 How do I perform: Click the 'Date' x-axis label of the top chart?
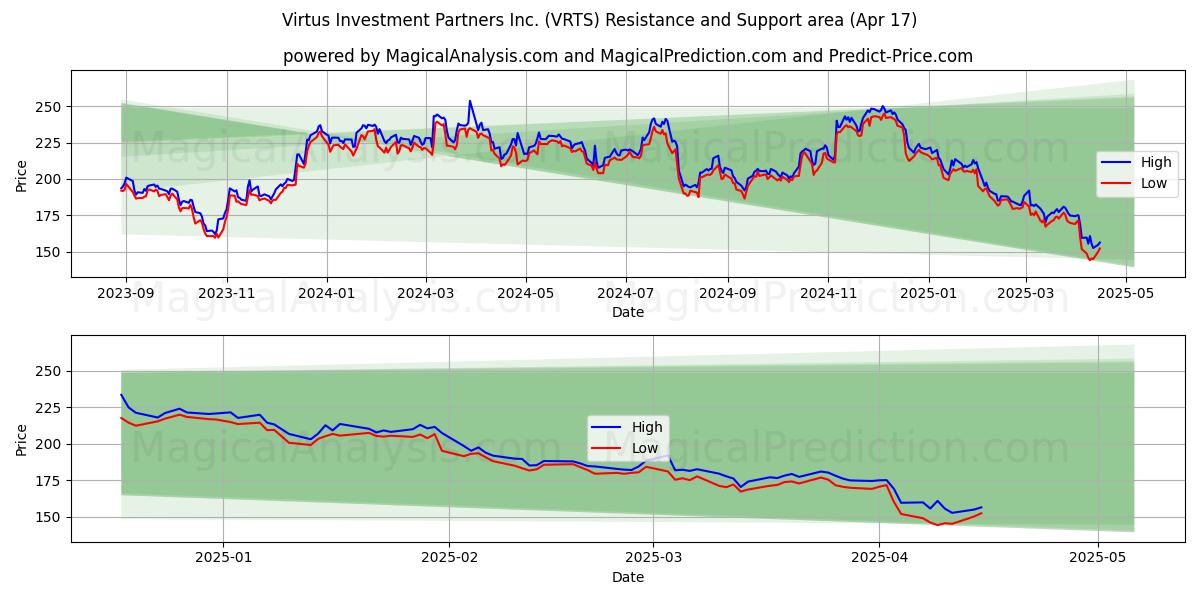point(628,313)
